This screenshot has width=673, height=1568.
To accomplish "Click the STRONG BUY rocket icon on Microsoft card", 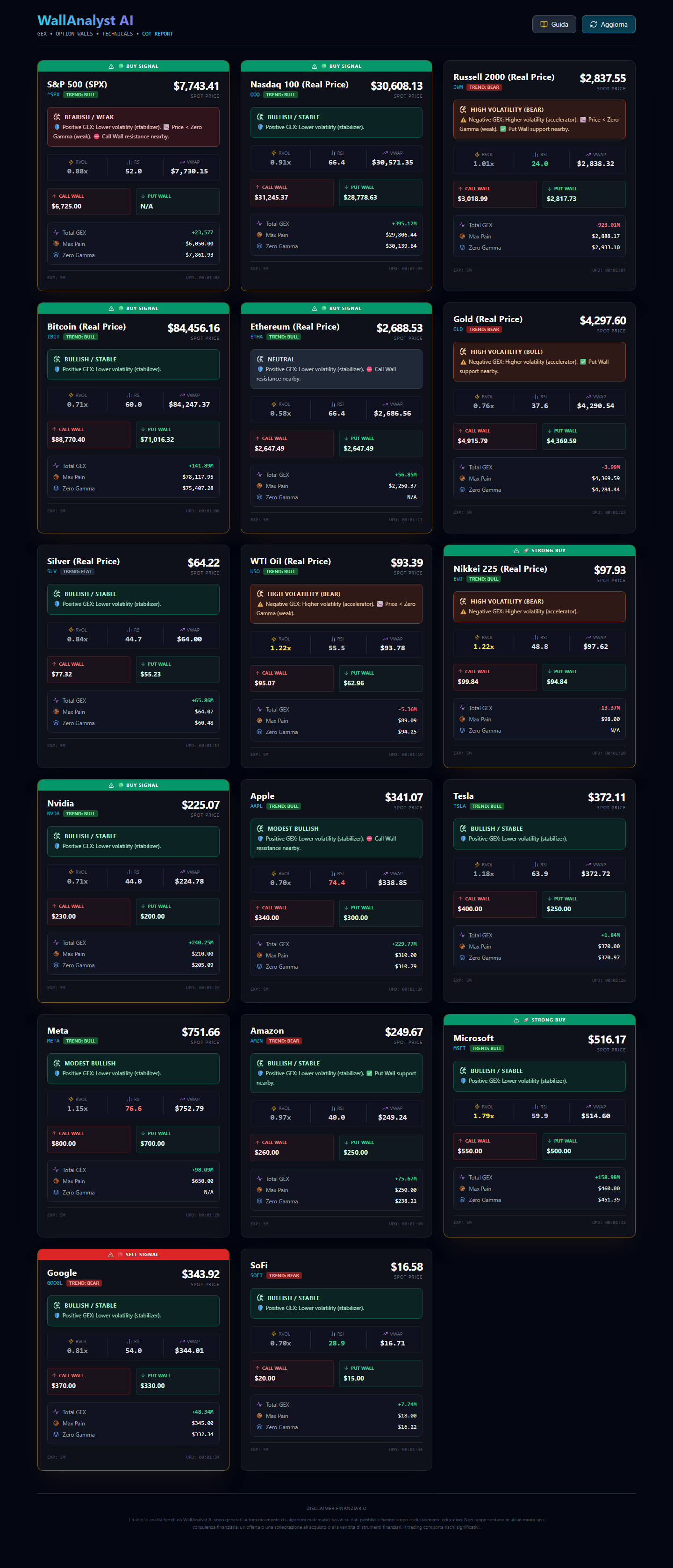I will click(526, 1020).
